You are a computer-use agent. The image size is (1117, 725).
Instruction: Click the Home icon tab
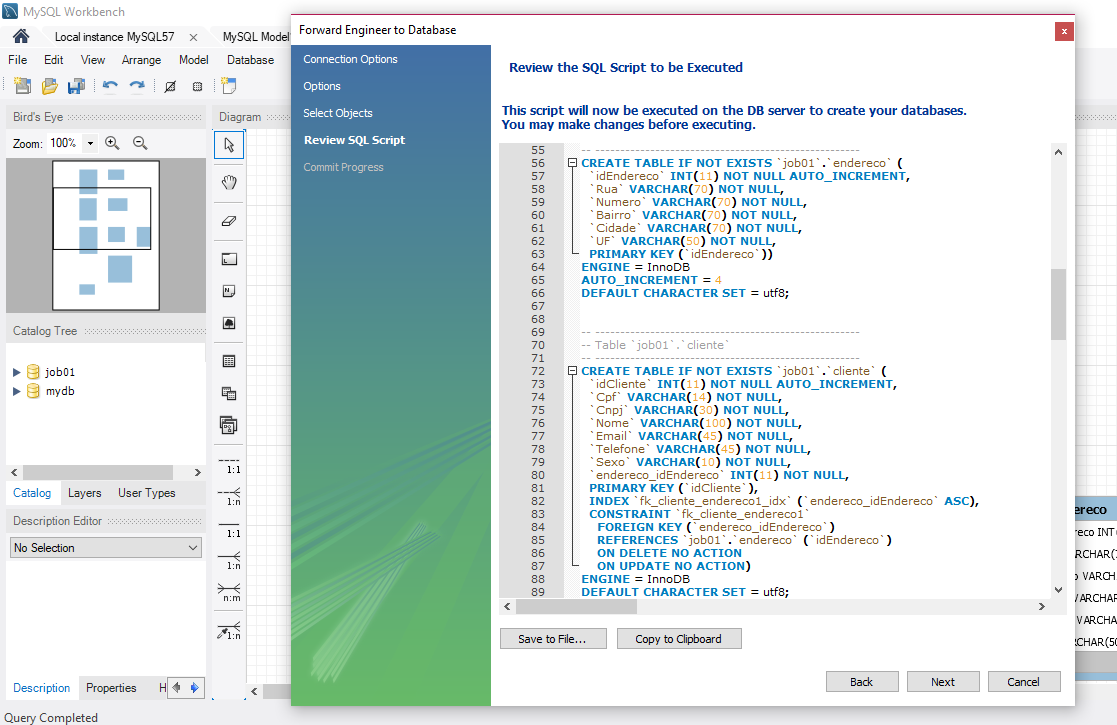[x=21, y=36]
